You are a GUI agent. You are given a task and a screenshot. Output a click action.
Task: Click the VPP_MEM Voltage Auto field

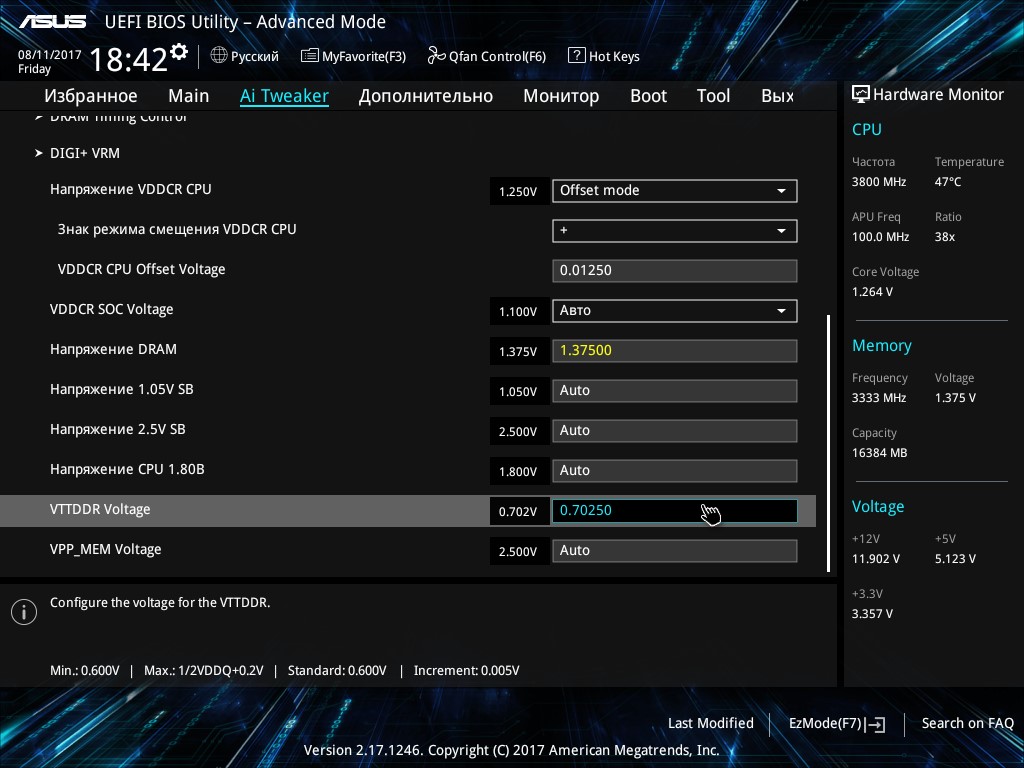(x=675, y=551)
